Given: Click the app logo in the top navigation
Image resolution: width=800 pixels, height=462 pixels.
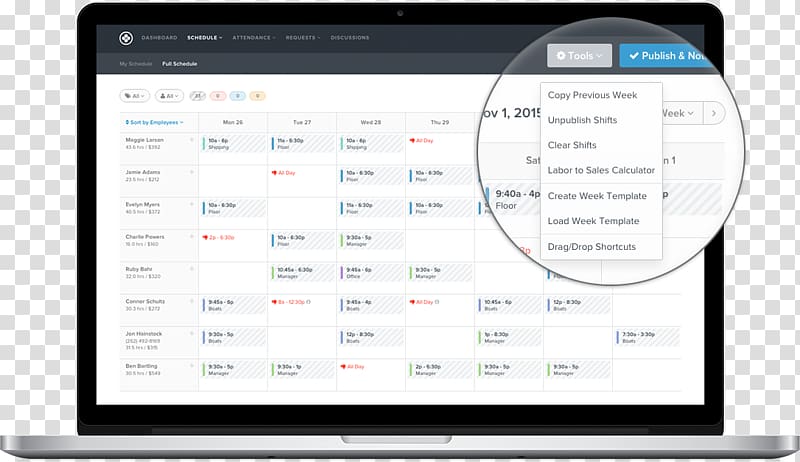Looking at the screenshot, I should (x=126, y=38).
